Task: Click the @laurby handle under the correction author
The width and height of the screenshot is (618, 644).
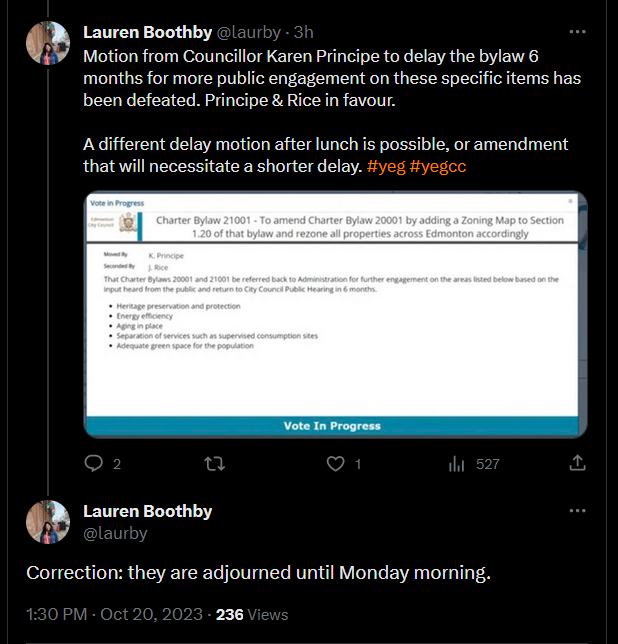Action: click(x=115, y=533)
